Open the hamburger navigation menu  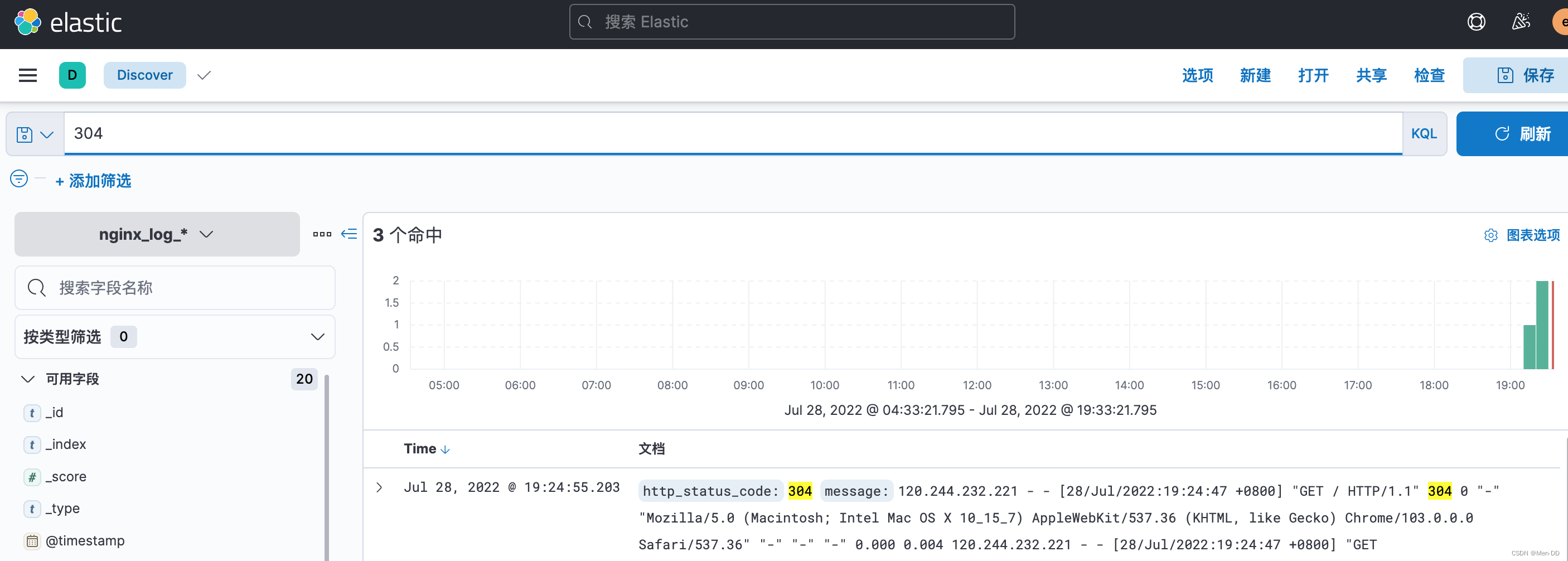(27, 75)
